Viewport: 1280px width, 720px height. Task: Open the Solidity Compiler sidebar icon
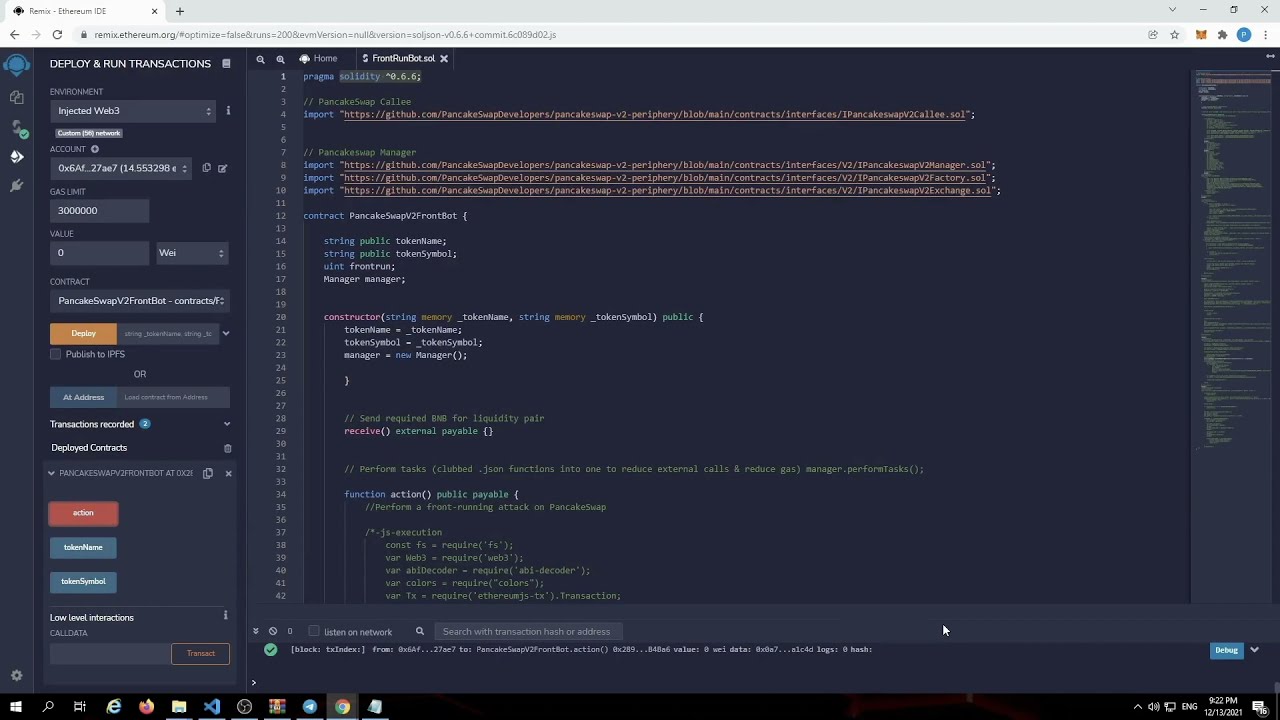pyautogui.click(x=17, y=128)
